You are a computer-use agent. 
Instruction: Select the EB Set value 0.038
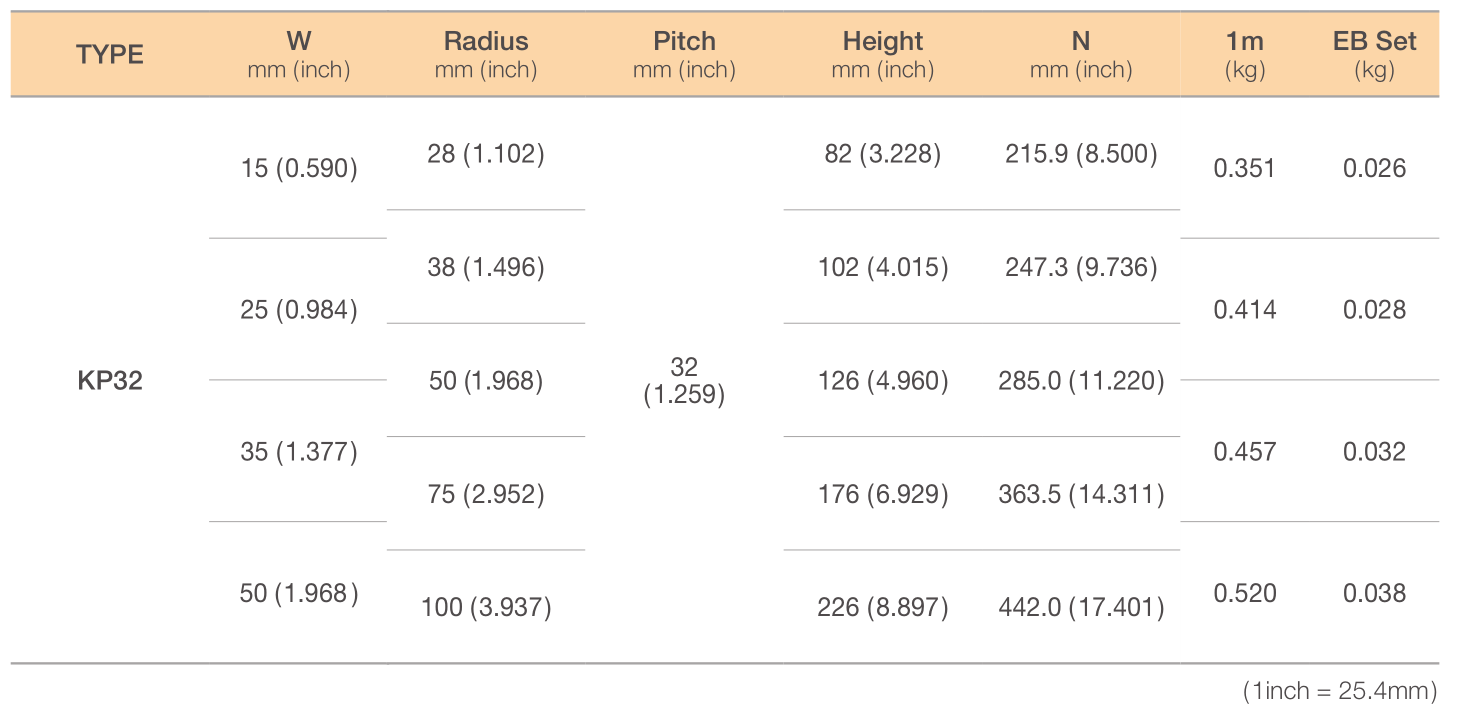pyautogui.click(x=1375, y=593)
